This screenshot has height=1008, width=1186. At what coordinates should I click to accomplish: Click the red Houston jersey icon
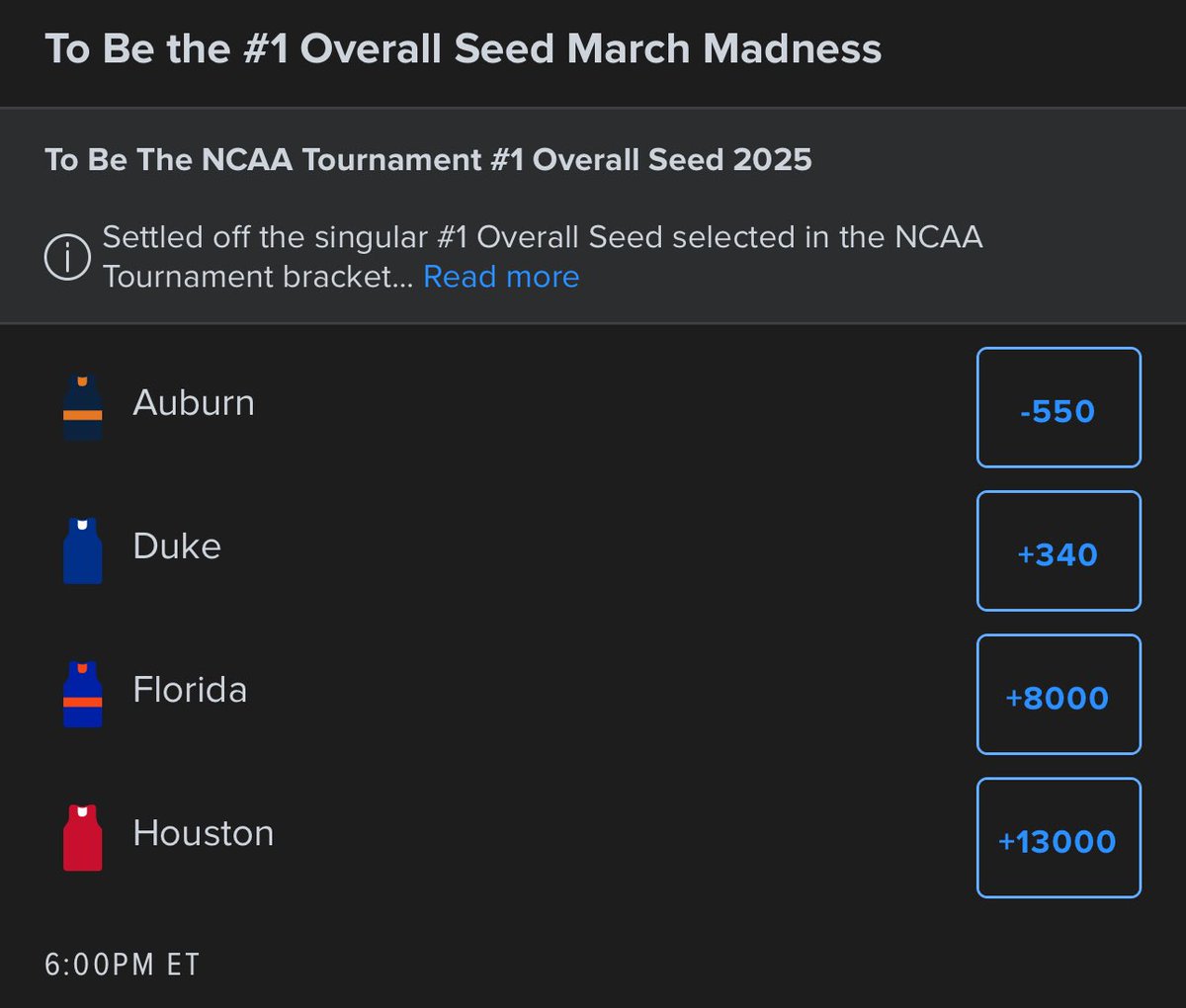(x=83, y=837)
